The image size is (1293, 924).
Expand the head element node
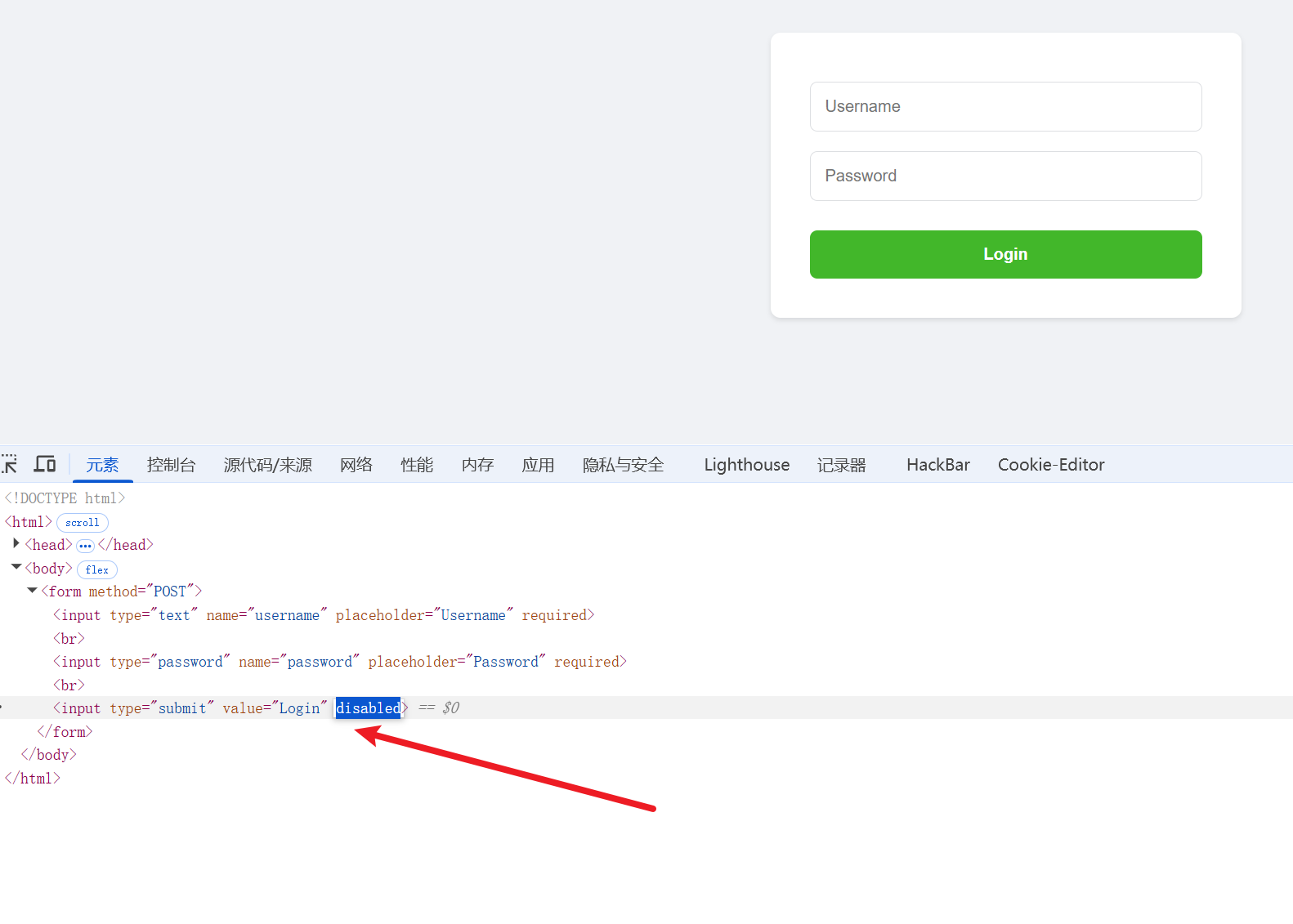tap(16, 544)
